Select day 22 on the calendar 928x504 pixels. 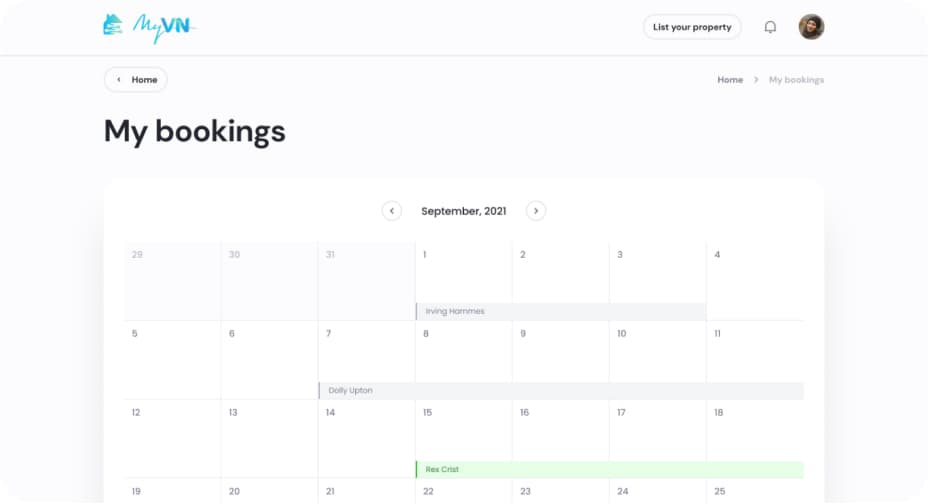tap(463, 491)
